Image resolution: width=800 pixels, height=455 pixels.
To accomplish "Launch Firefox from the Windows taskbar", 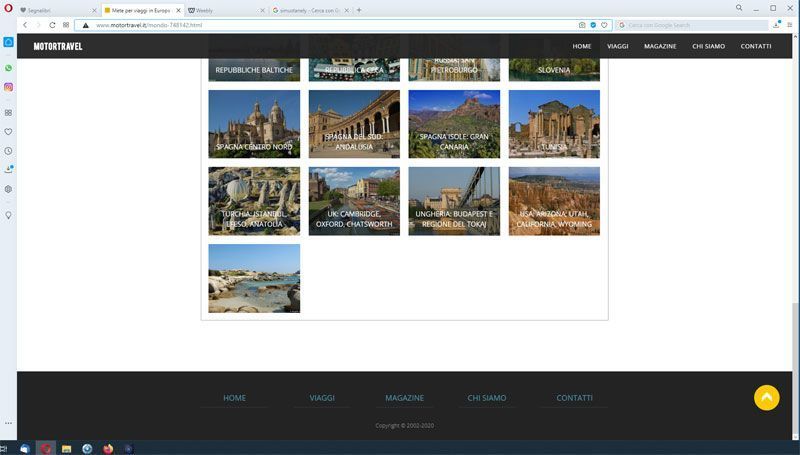I will 108,448.
